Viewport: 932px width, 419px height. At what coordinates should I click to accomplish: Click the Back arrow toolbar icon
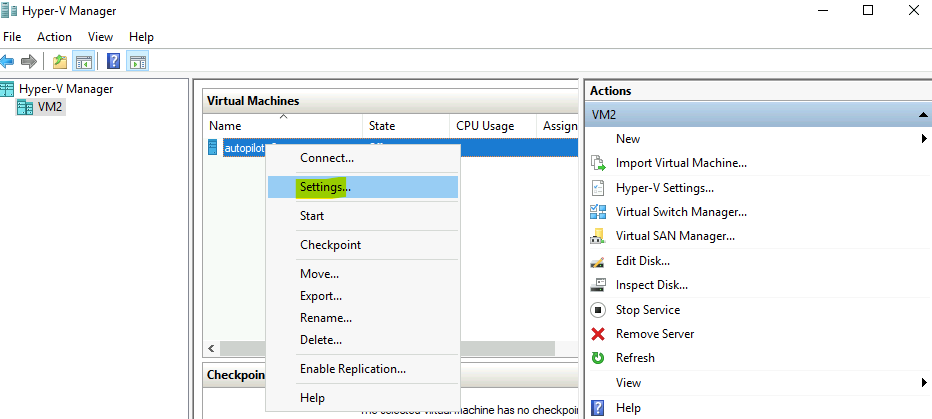[7, 61]
